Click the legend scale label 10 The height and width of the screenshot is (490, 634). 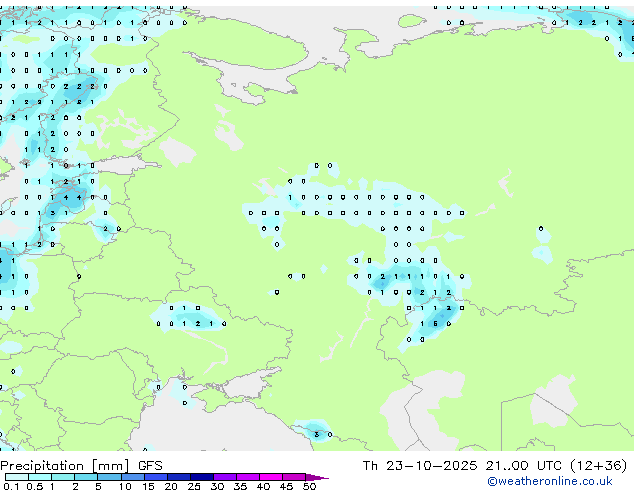125,486
